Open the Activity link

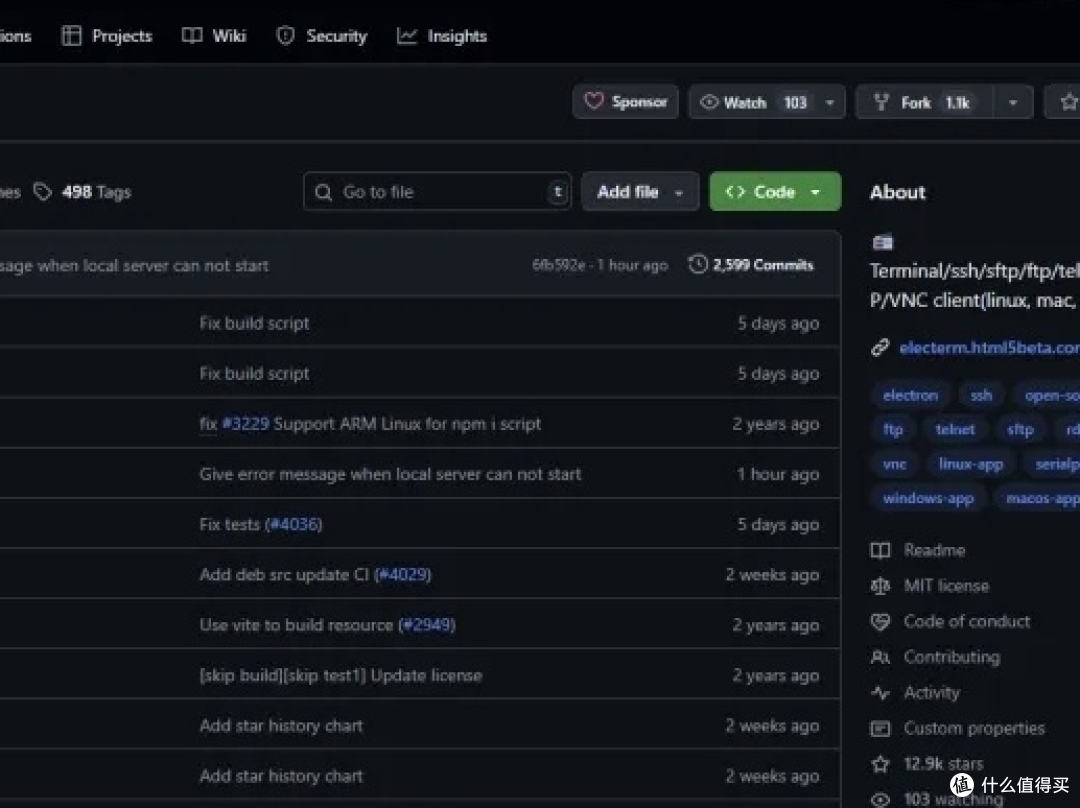pos(931,693)
